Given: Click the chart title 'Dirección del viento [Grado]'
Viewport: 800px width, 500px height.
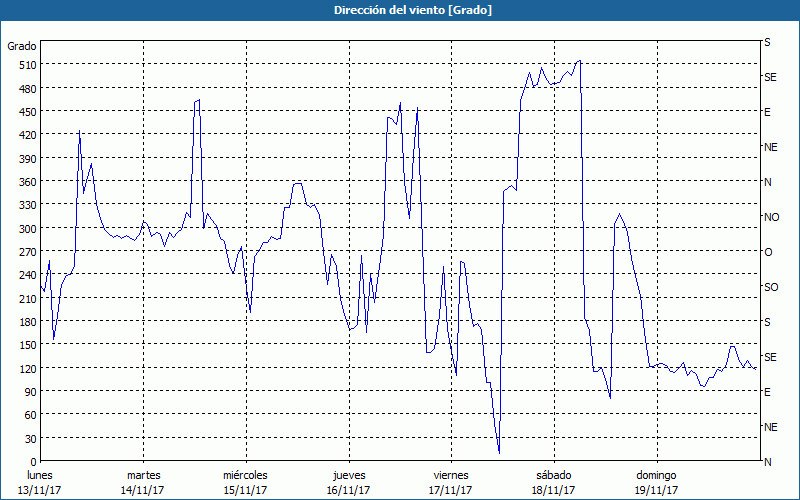Looking at the screenshot, I should 399,10.
